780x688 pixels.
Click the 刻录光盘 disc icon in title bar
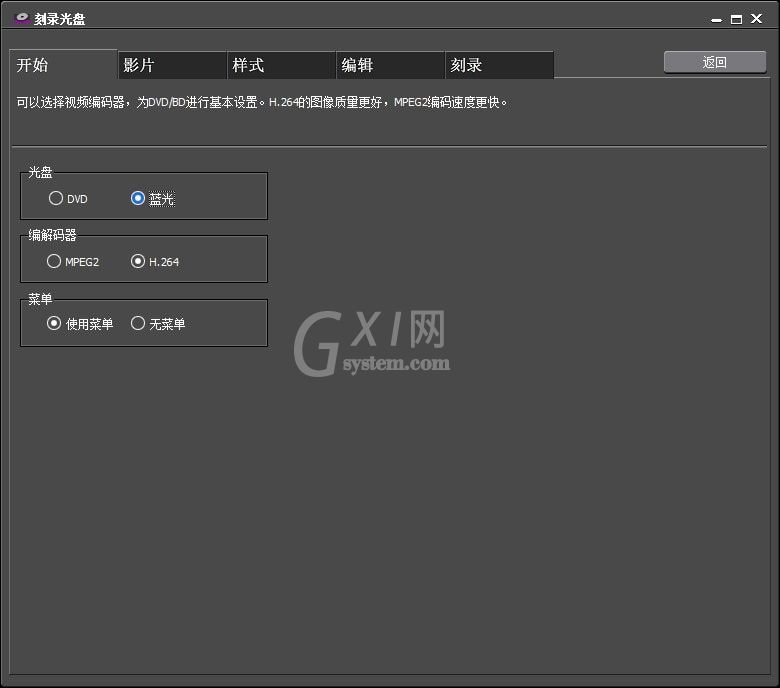tap(22, 18)
